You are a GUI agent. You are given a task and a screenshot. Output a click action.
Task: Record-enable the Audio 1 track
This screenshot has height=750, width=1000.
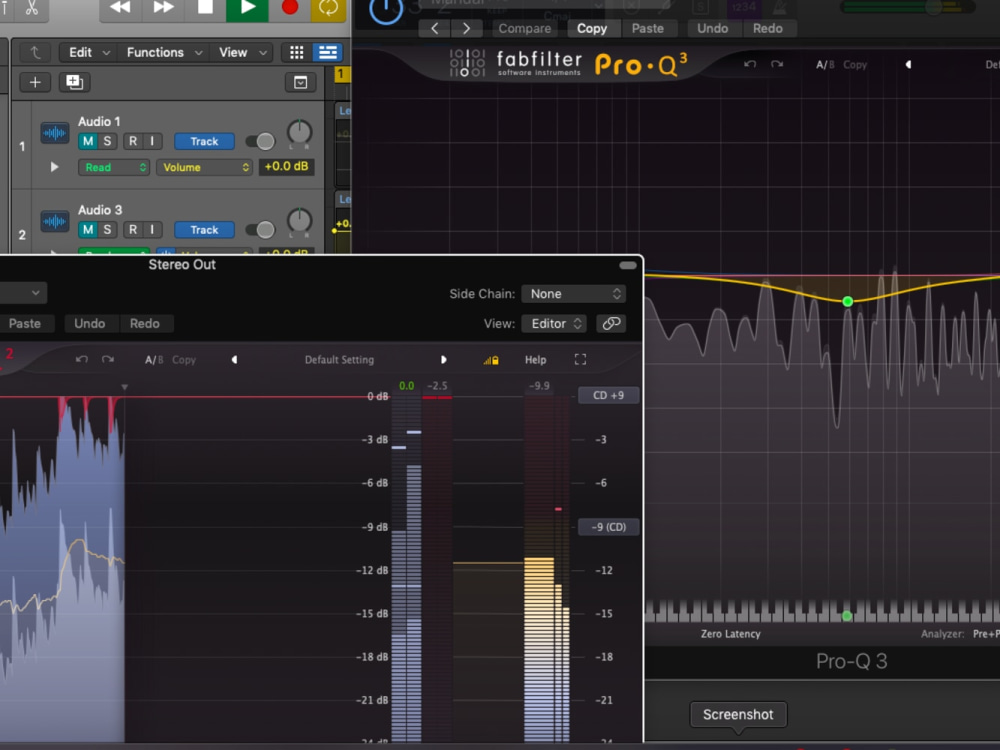(133, 141)
